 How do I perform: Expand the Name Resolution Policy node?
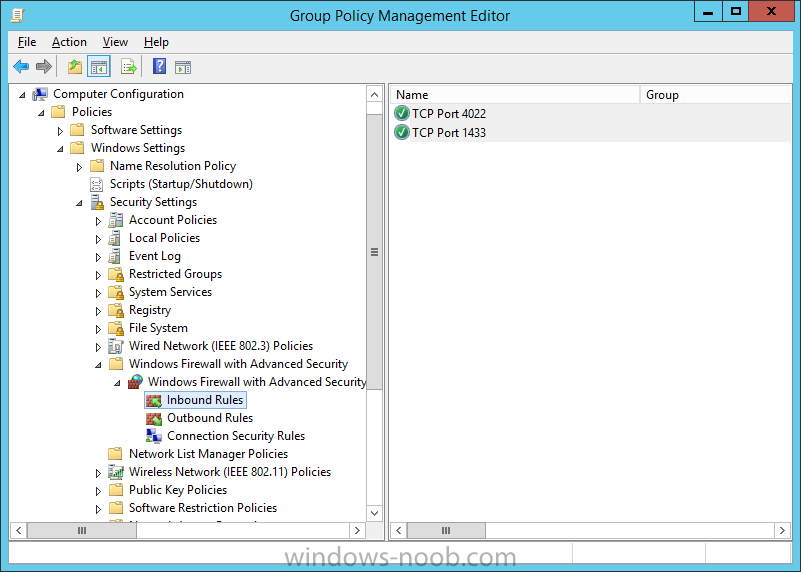coord(79,167)
